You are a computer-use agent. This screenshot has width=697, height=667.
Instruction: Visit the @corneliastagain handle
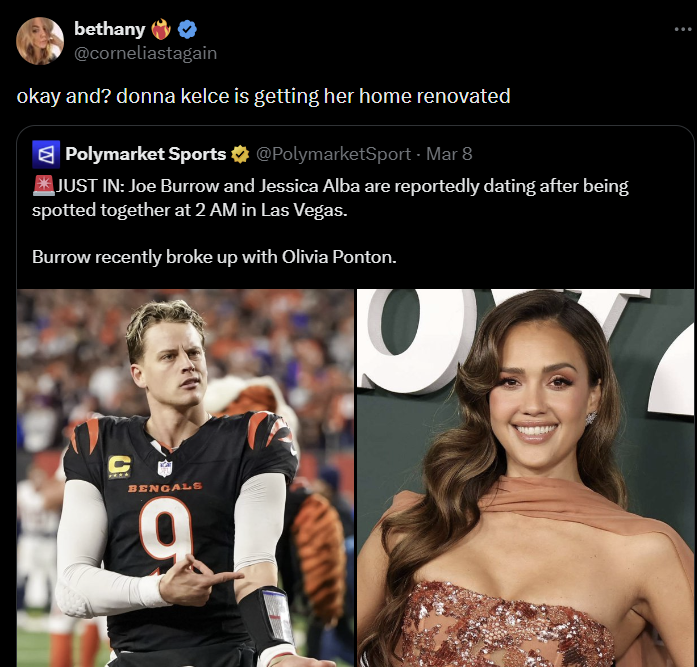click(x=145, y=53)
